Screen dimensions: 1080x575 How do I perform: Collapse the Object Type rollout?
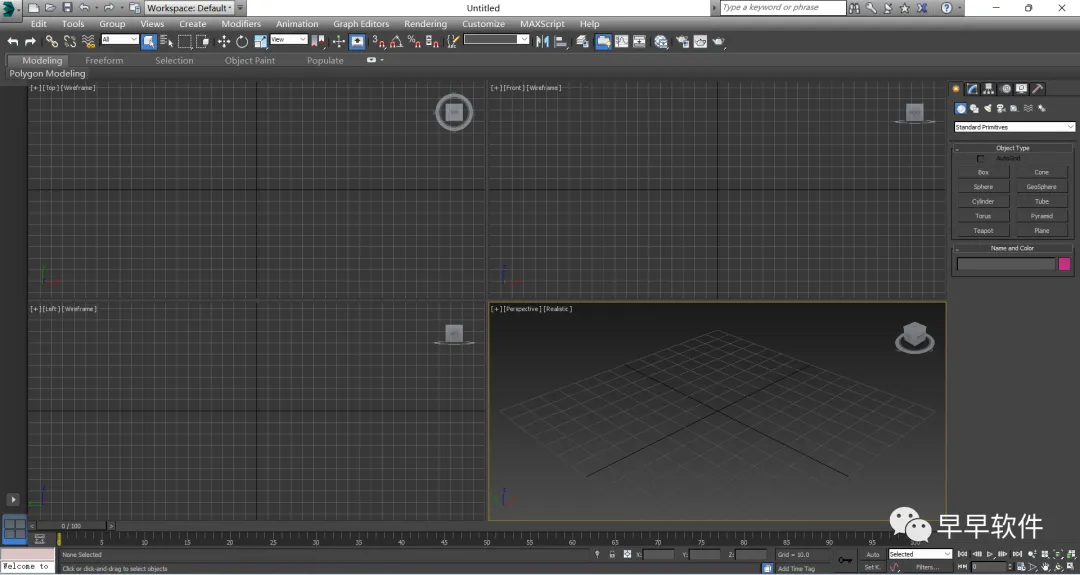pos(1012,148)
